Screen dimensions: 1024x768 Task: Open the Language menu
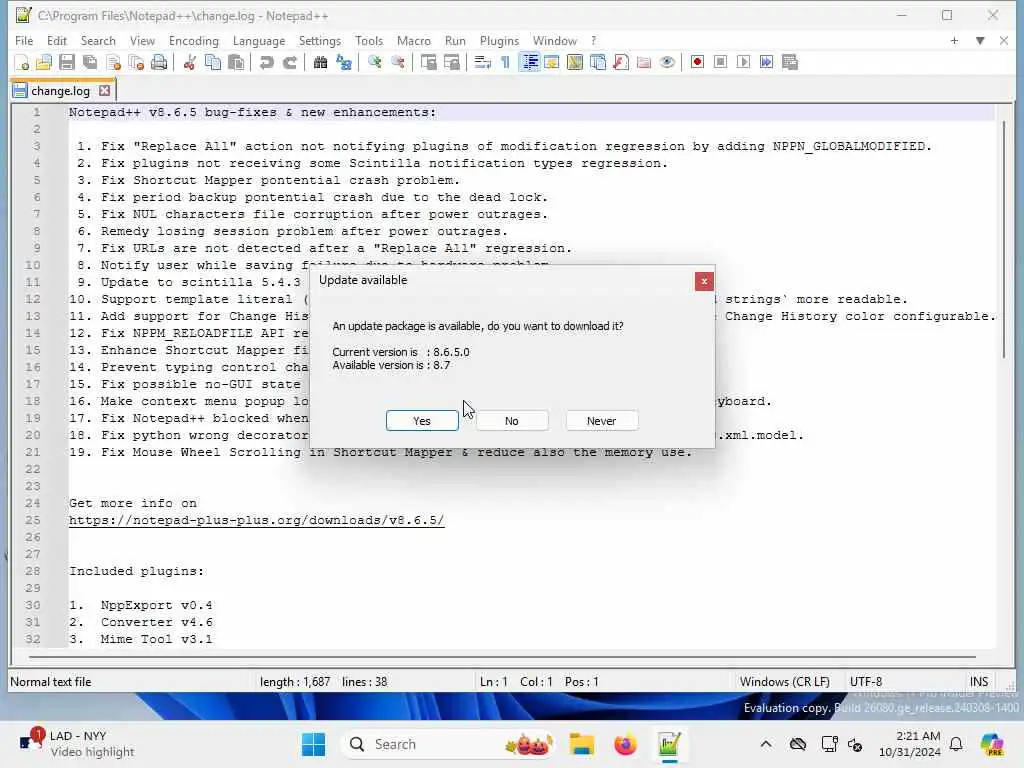click(x=259, y=40)
